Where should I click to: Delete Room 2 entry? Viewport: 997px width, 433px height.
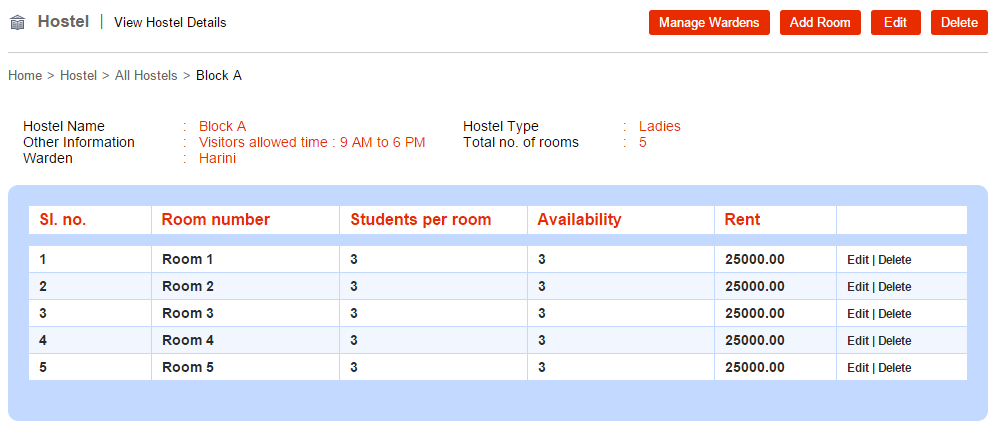[895, 287]
